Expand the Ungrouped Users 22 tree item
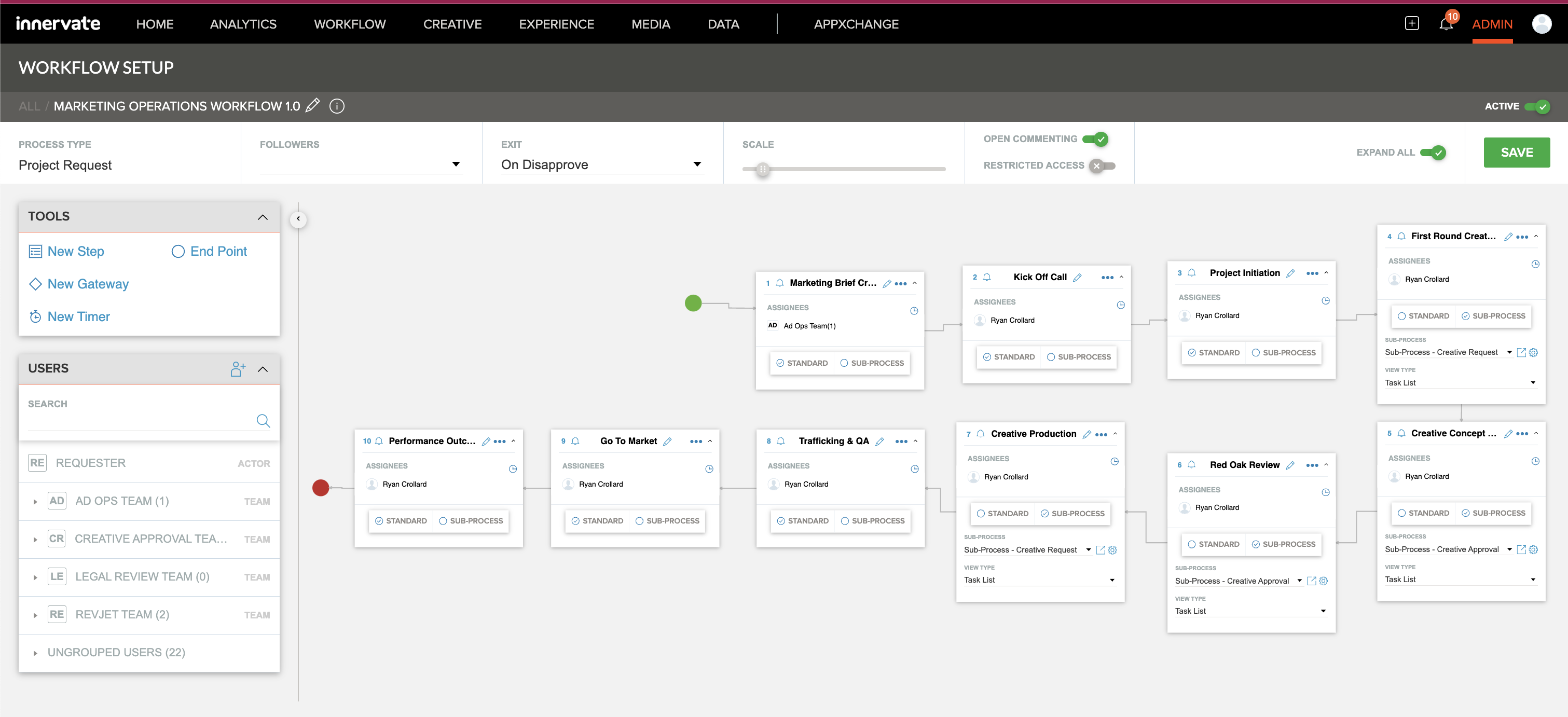Image resolution: width=1568 pixels, height=717 pixels. click(34, 652)
